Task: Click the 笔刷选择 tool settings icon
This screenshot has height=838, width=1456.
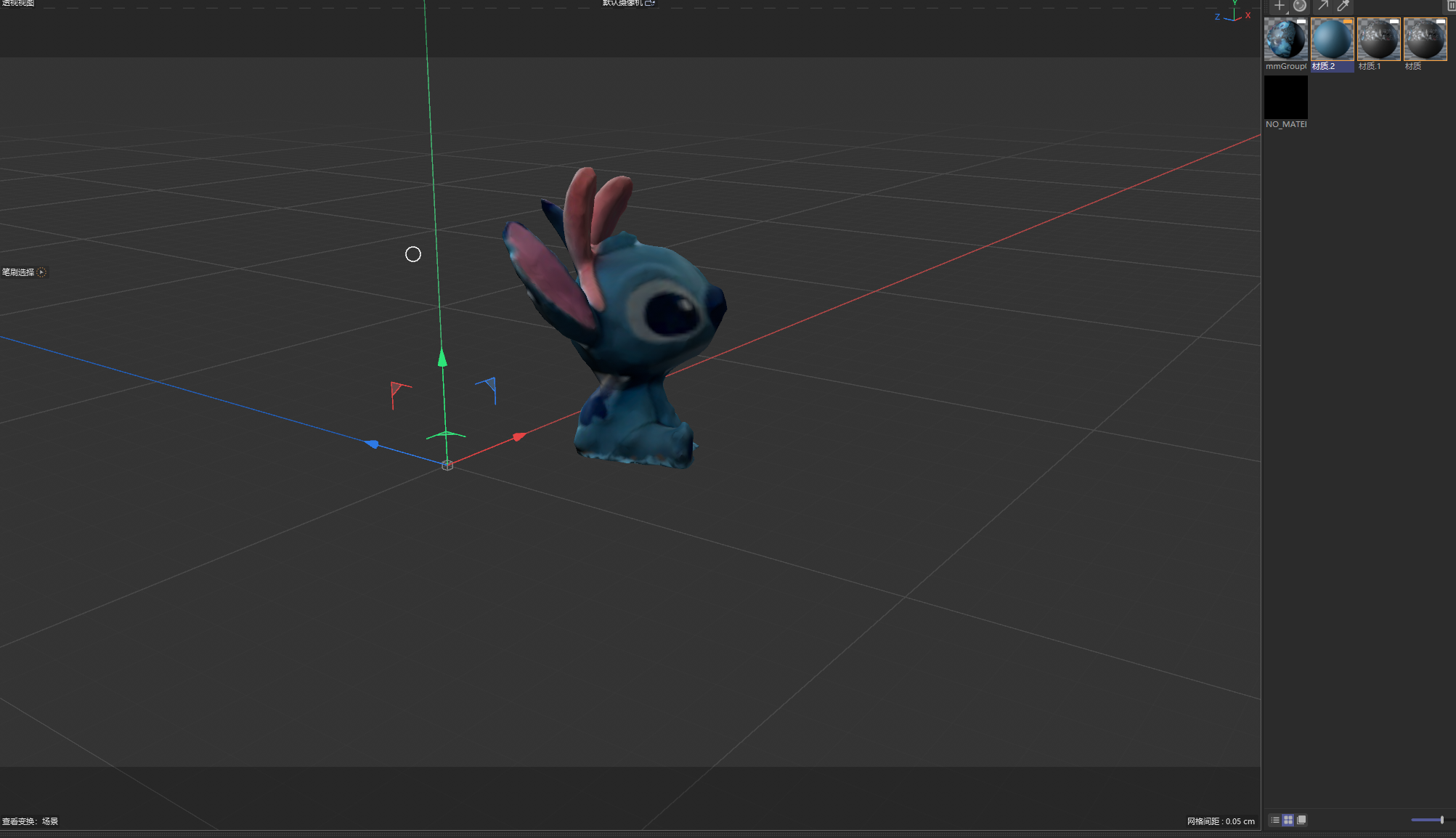Action: [x=42, y=272]
